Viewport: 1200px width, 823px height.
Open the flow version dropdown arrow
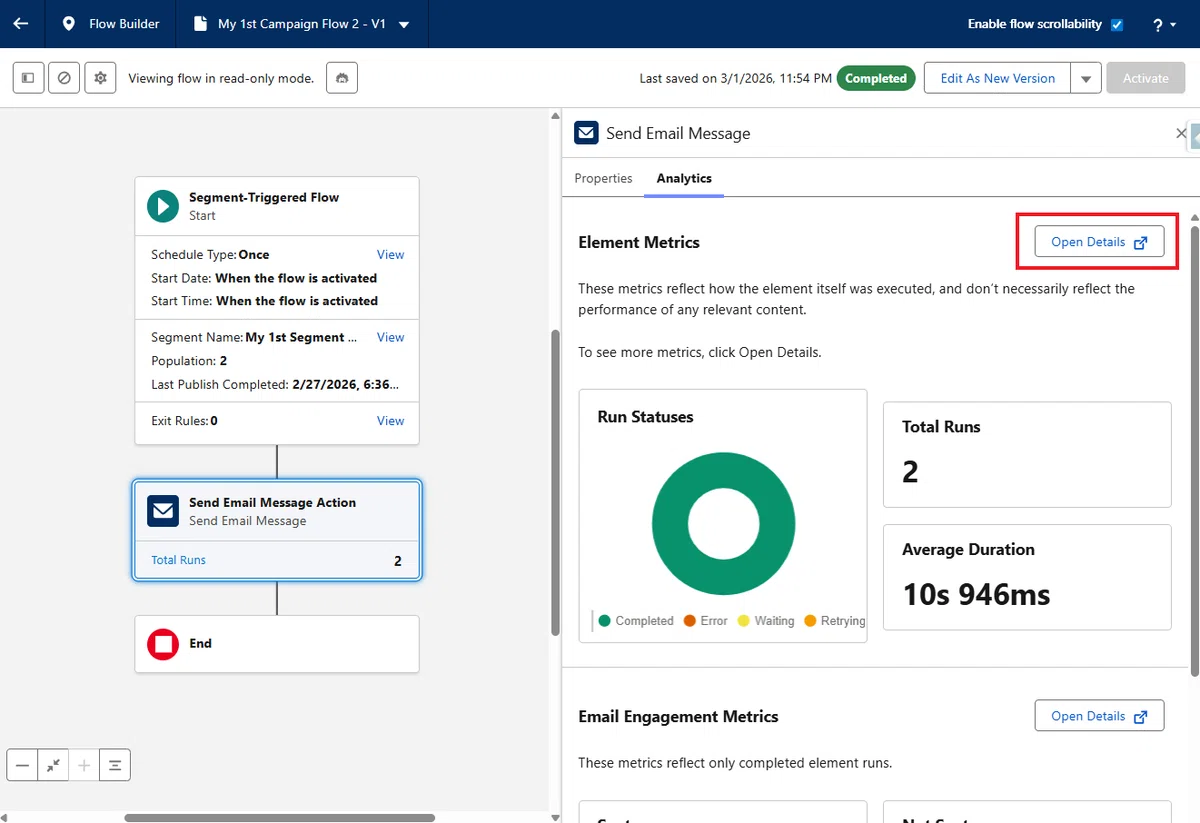coord(404,25)
